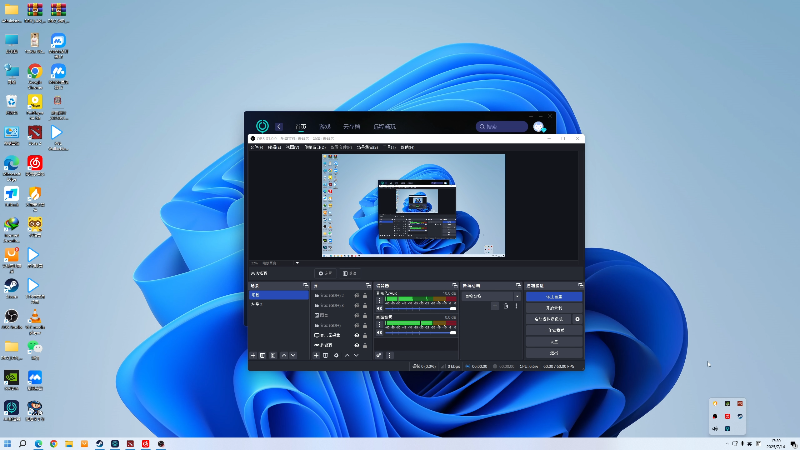Image resolution: width=800 pixels, height=450 pixels.
Task: Add a scene transition in Transitions dock
Action: point(495,306)
